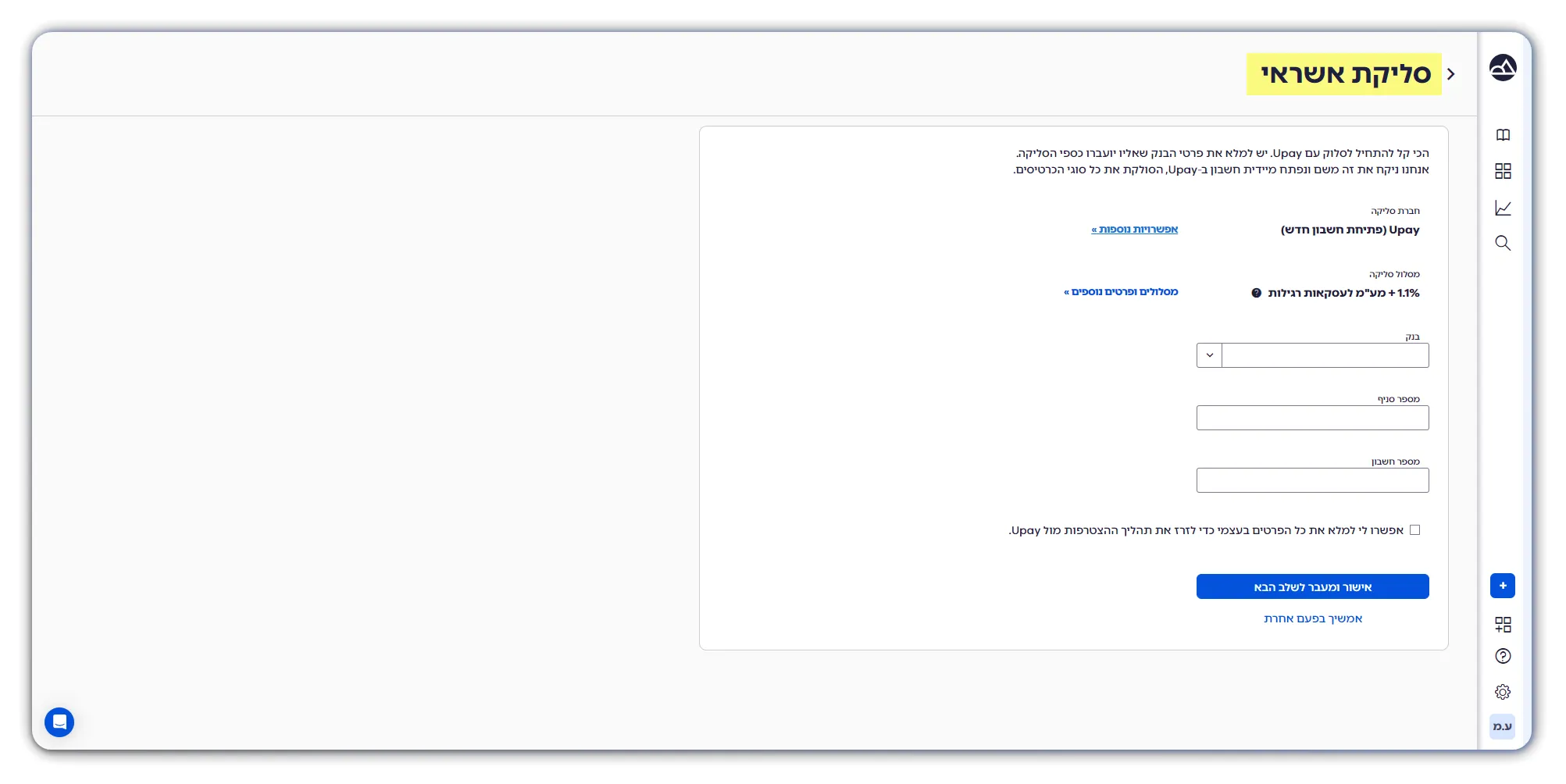
Task: Open the chat support bubble
Action: 59,722
